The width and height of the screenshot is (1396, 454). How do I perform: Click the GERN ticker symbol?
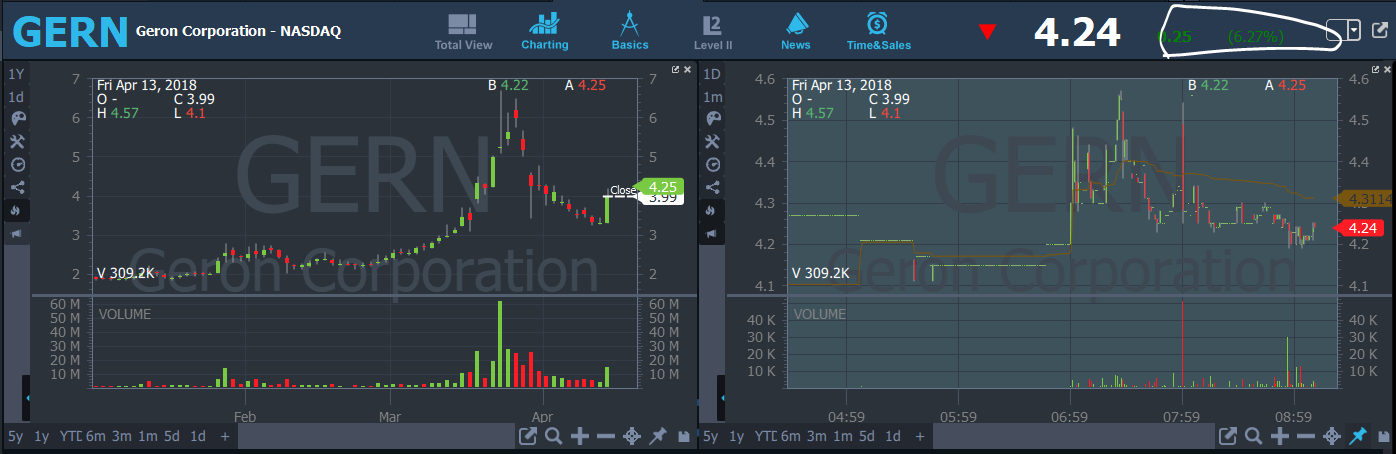point(70,32)
